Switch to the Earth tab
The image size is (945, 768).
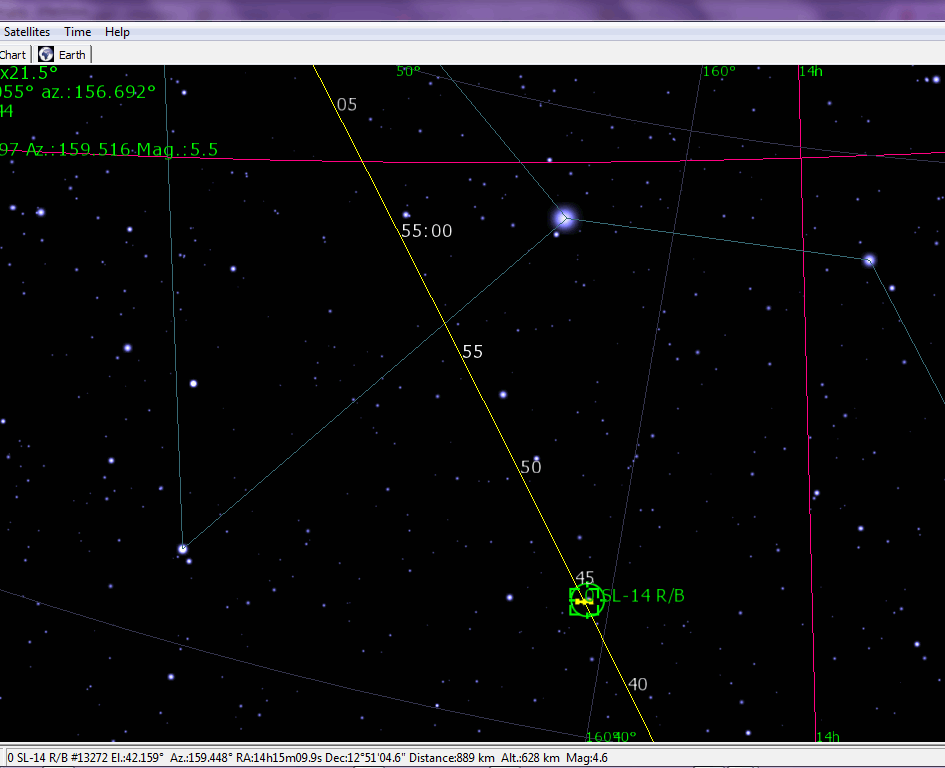point(72,55)
